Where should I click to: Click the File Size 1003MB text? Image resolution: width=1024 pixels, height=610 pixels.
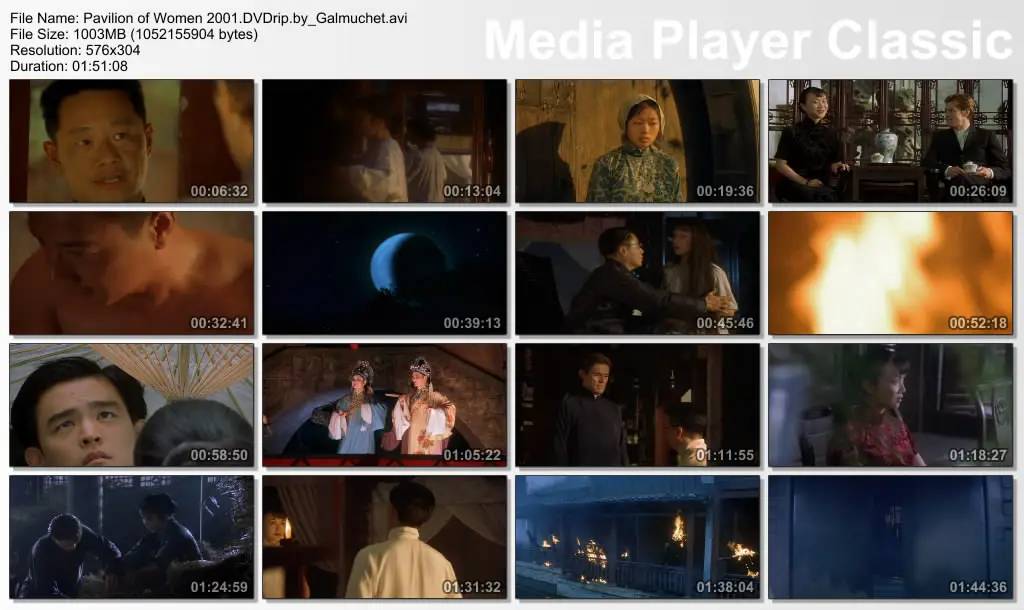coord(134,34)
